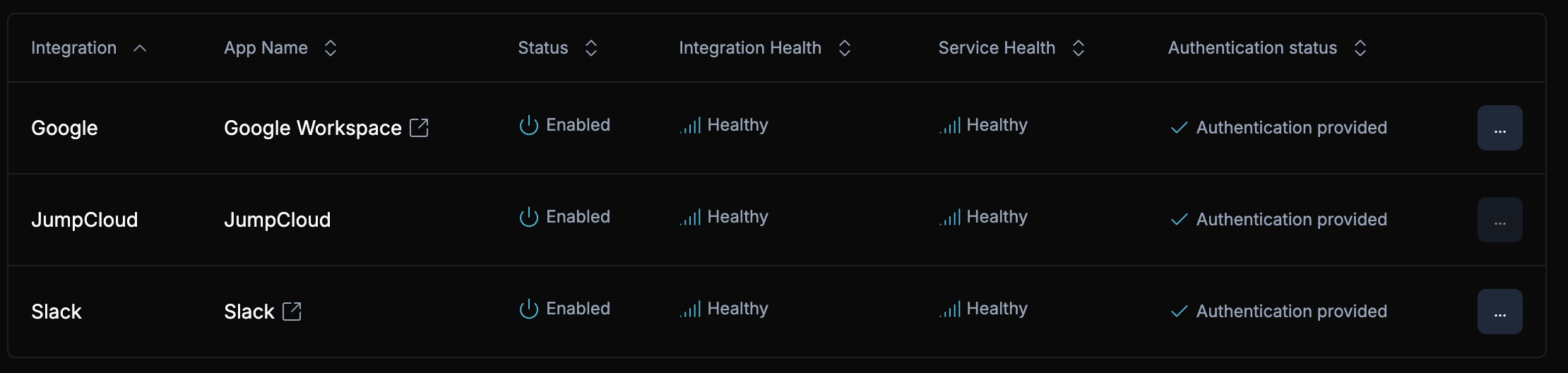Click the Google Workspace app name link
1568x373 pixels.
[x=312, y=128]
